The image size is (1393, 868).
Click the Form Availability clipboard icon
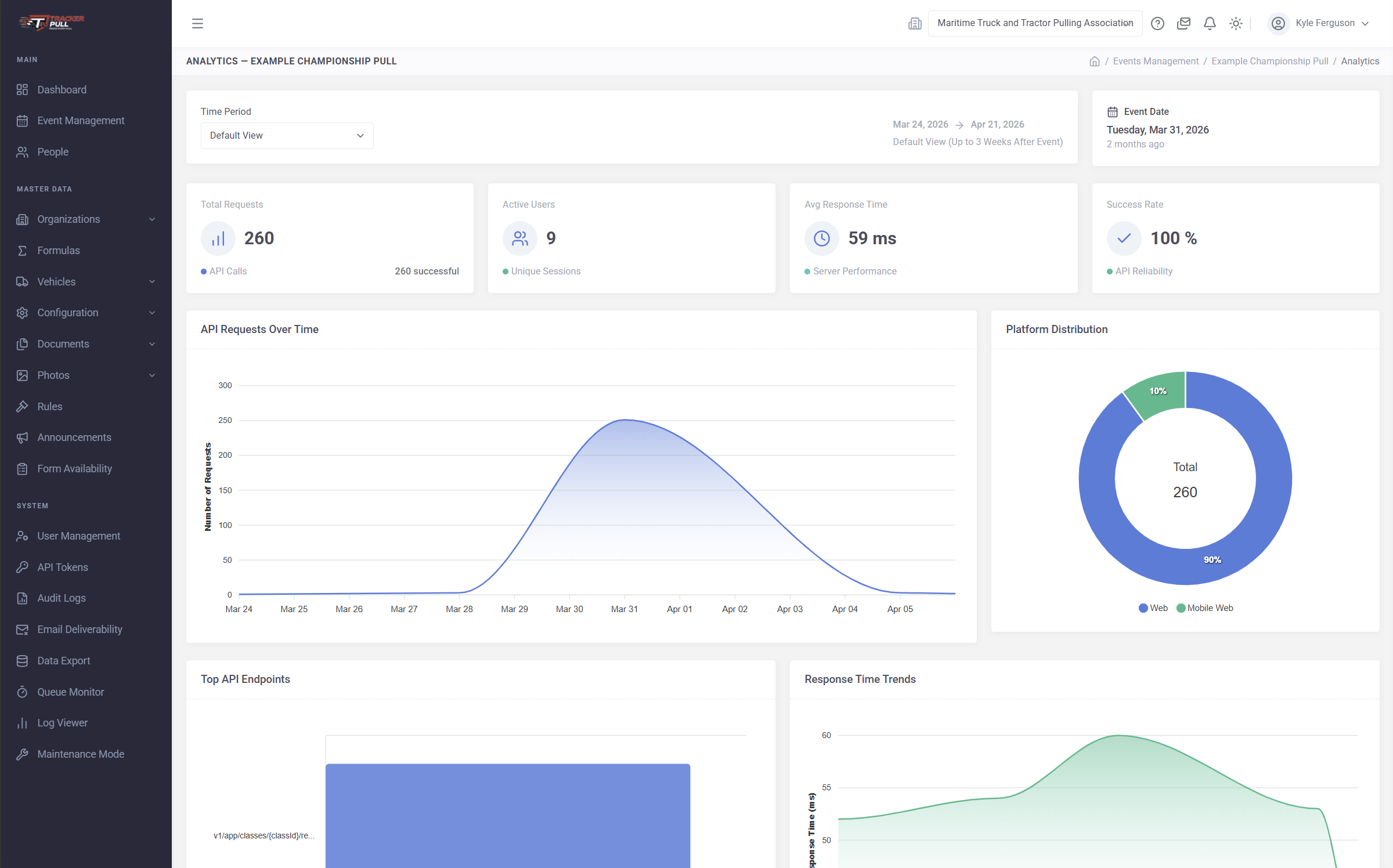tap(22, 469)
